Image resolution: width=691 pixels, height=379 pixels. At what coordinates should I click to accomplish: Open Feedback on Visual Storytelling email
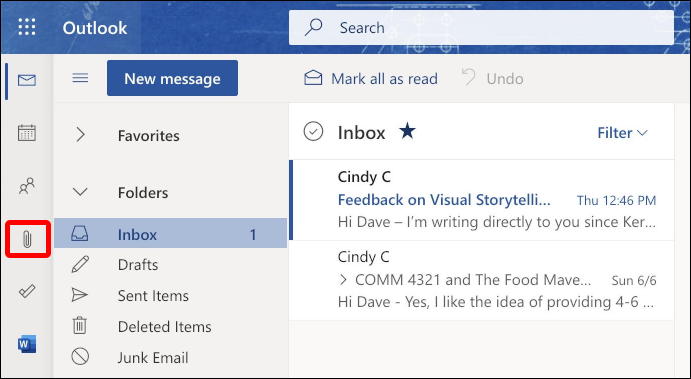[482, 200]
